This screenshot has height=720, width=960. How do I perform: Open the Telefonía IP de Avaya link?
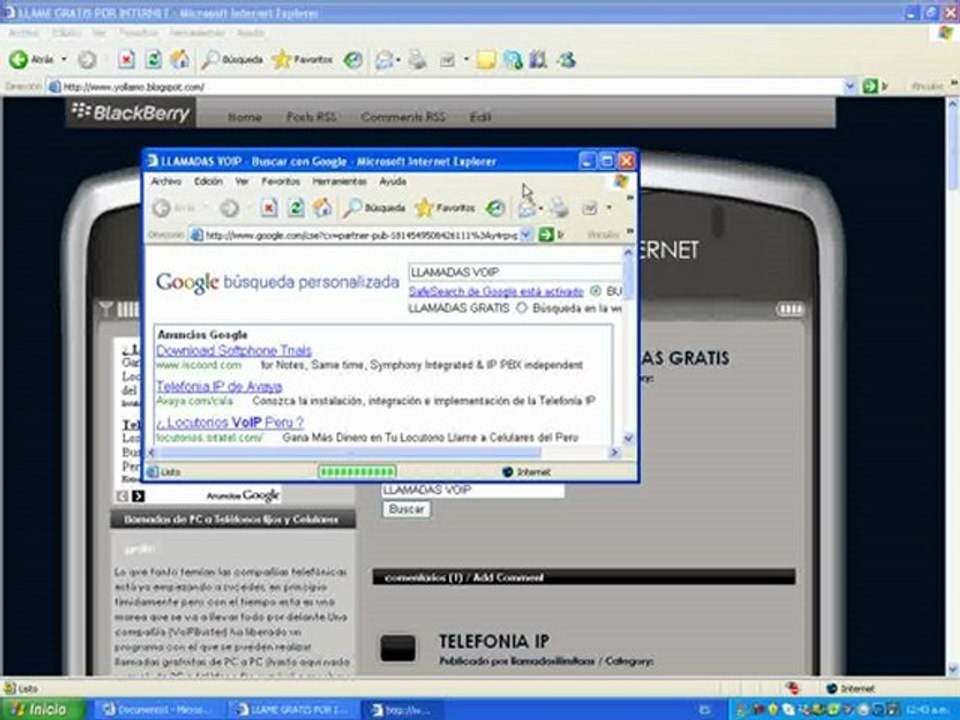point(219,386)
